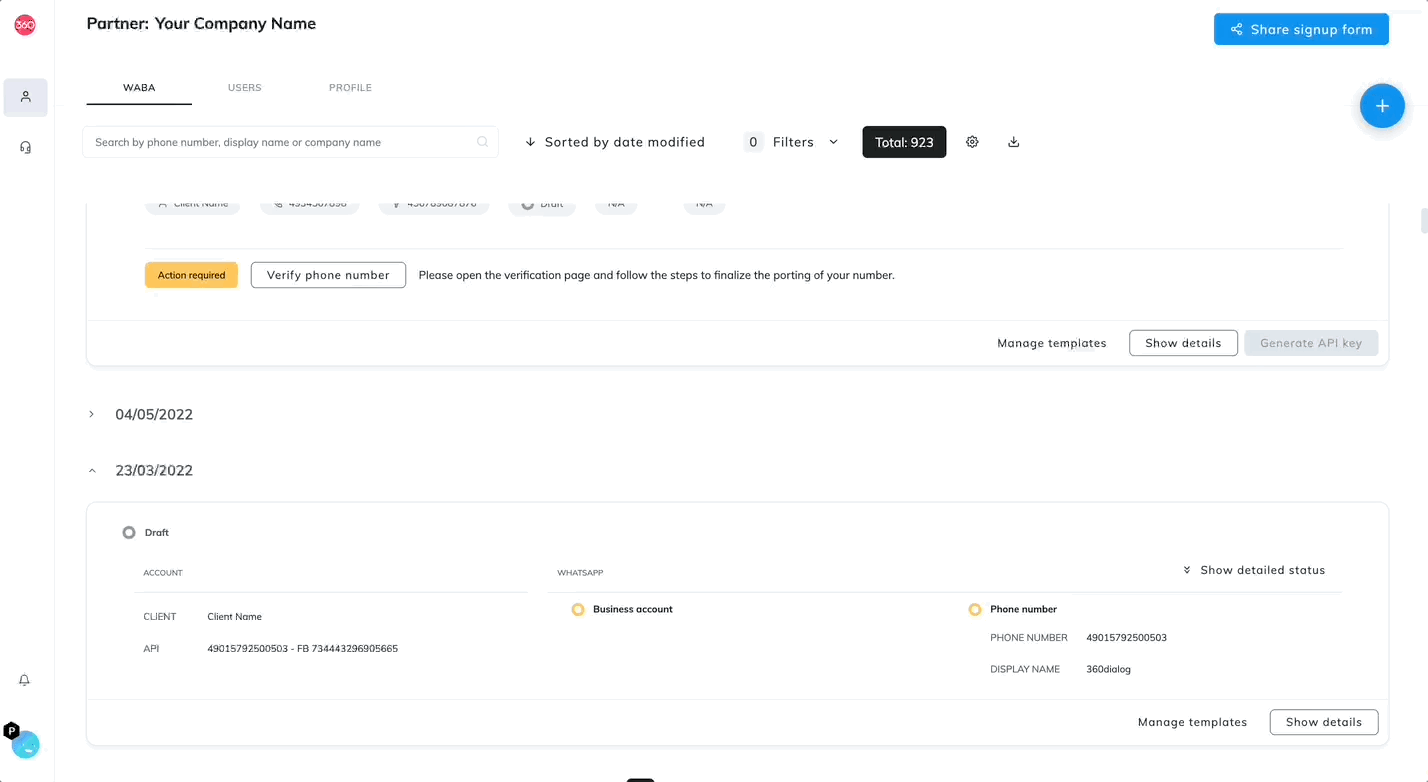
Task: Click the blue plus add button
Action: pos(1382,106)
